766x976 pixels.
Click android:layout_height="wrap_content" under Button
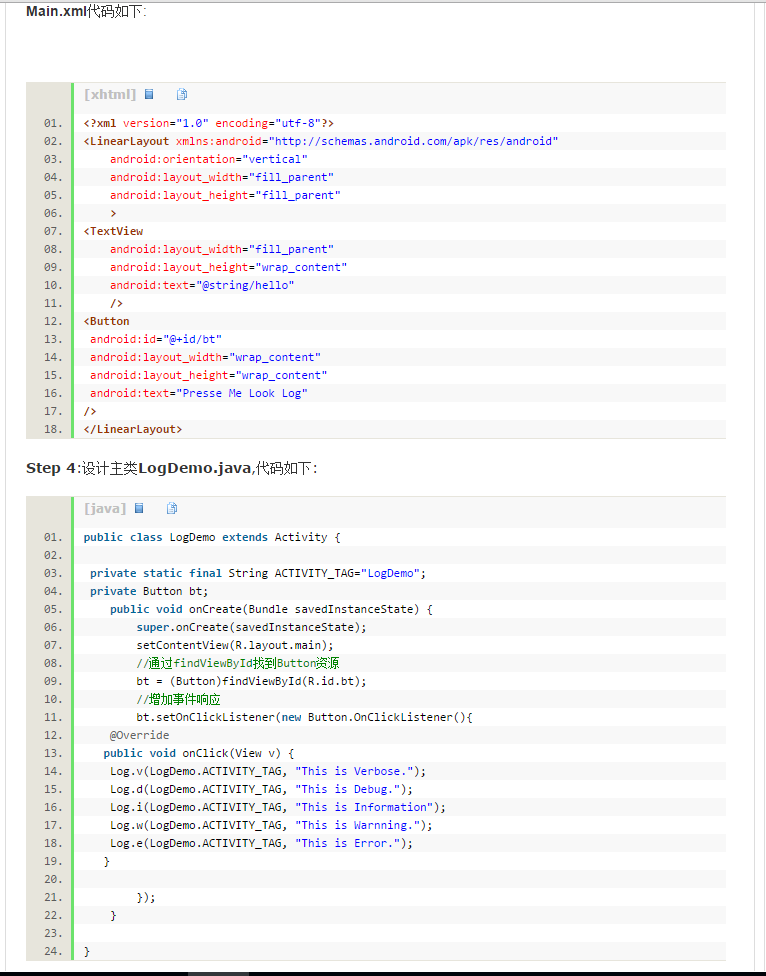[x=208, y=375]
